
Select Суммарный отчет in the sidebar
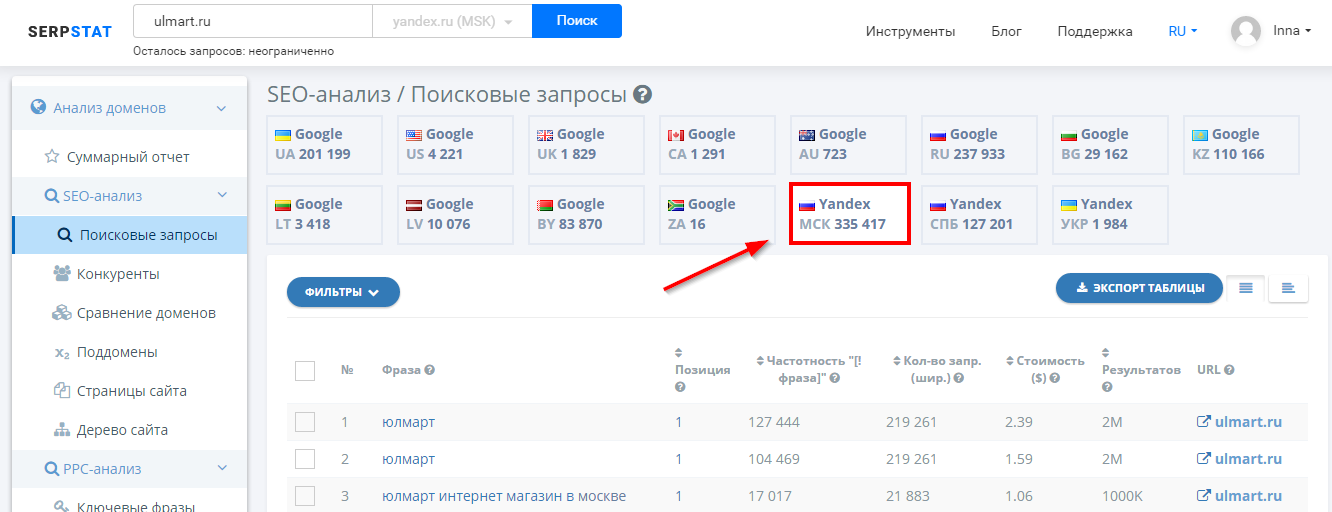tap(130, 157)
